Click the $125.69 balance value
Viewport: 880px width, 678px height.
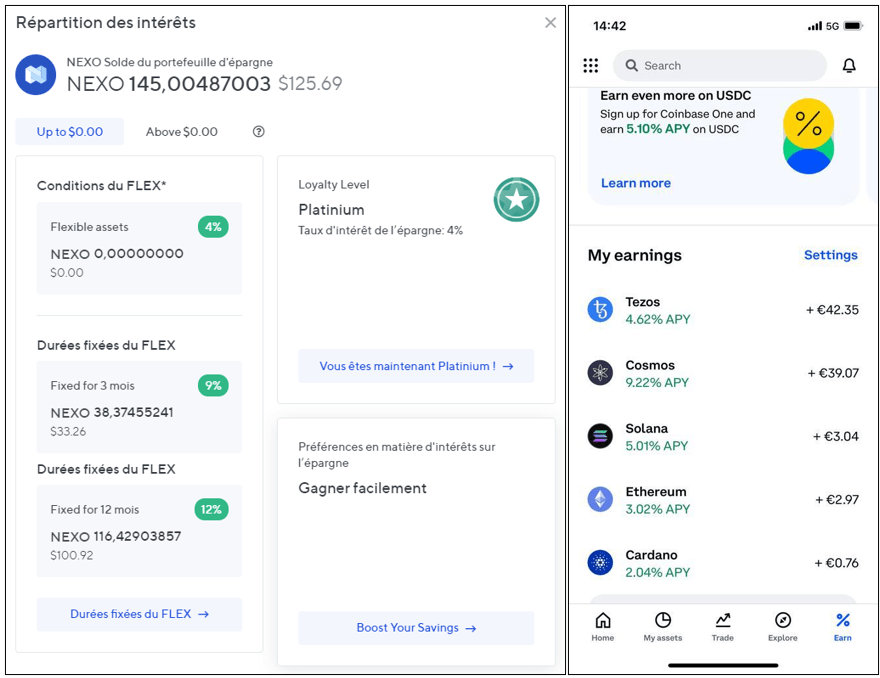310,84
